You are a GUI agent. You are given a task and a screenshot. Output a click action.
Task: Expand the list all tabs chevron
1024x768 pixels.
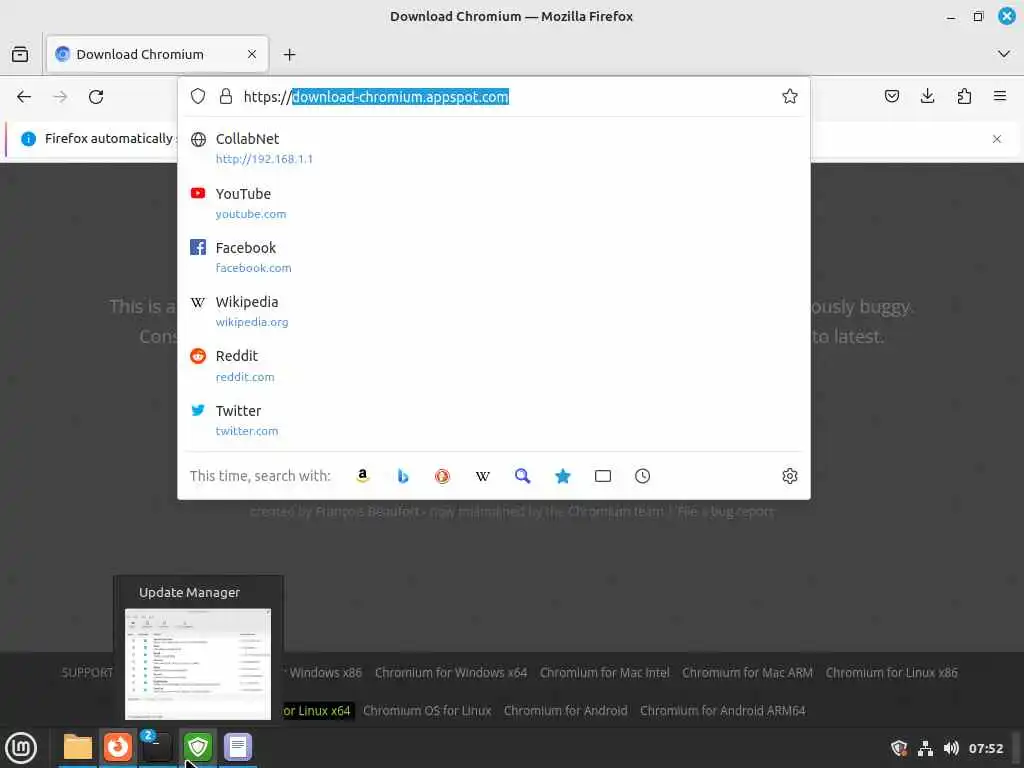(1004, 54)
